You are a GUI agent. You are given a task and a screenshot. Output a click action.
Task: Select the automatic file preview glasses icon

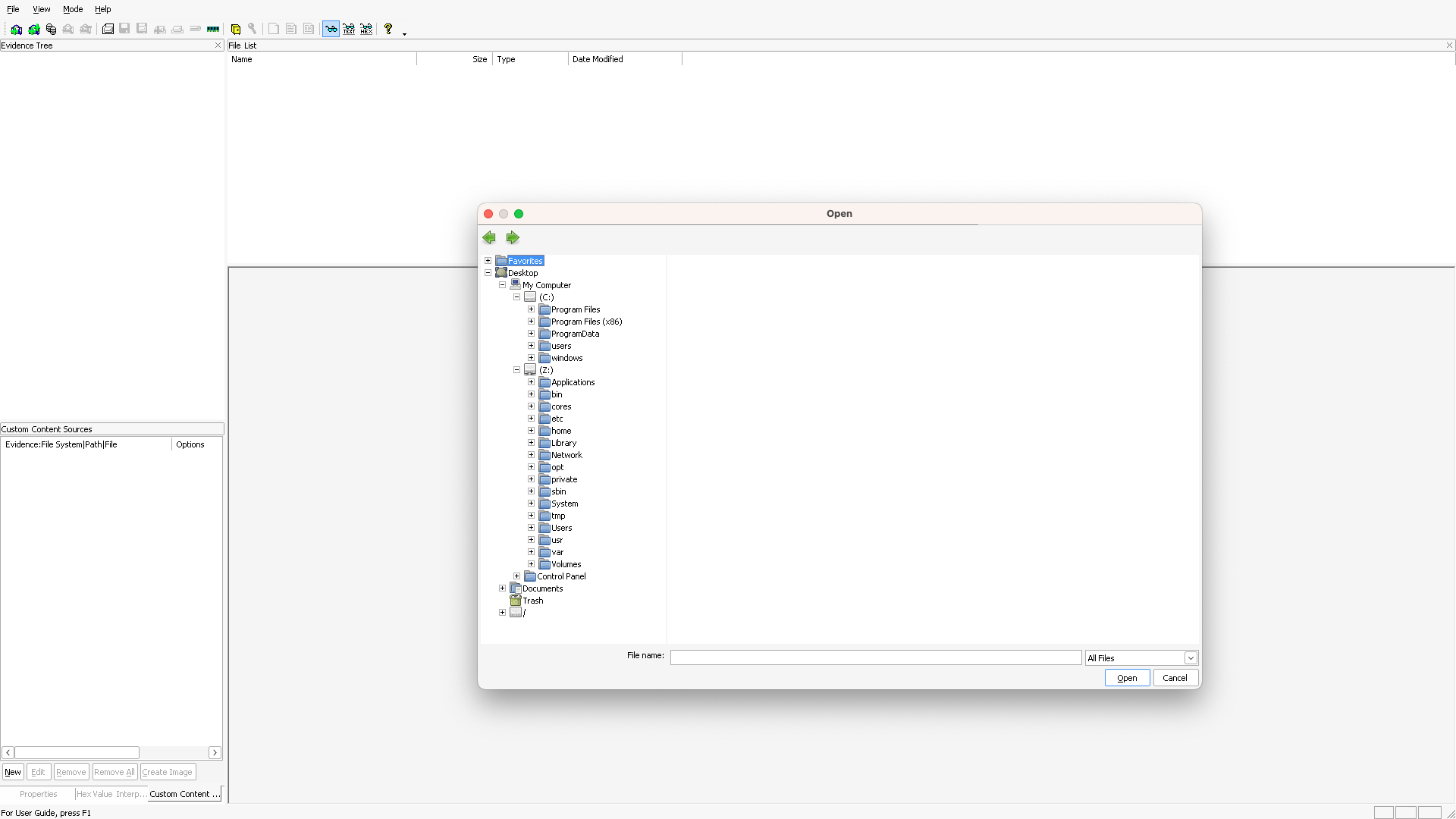tap(331, 29)
